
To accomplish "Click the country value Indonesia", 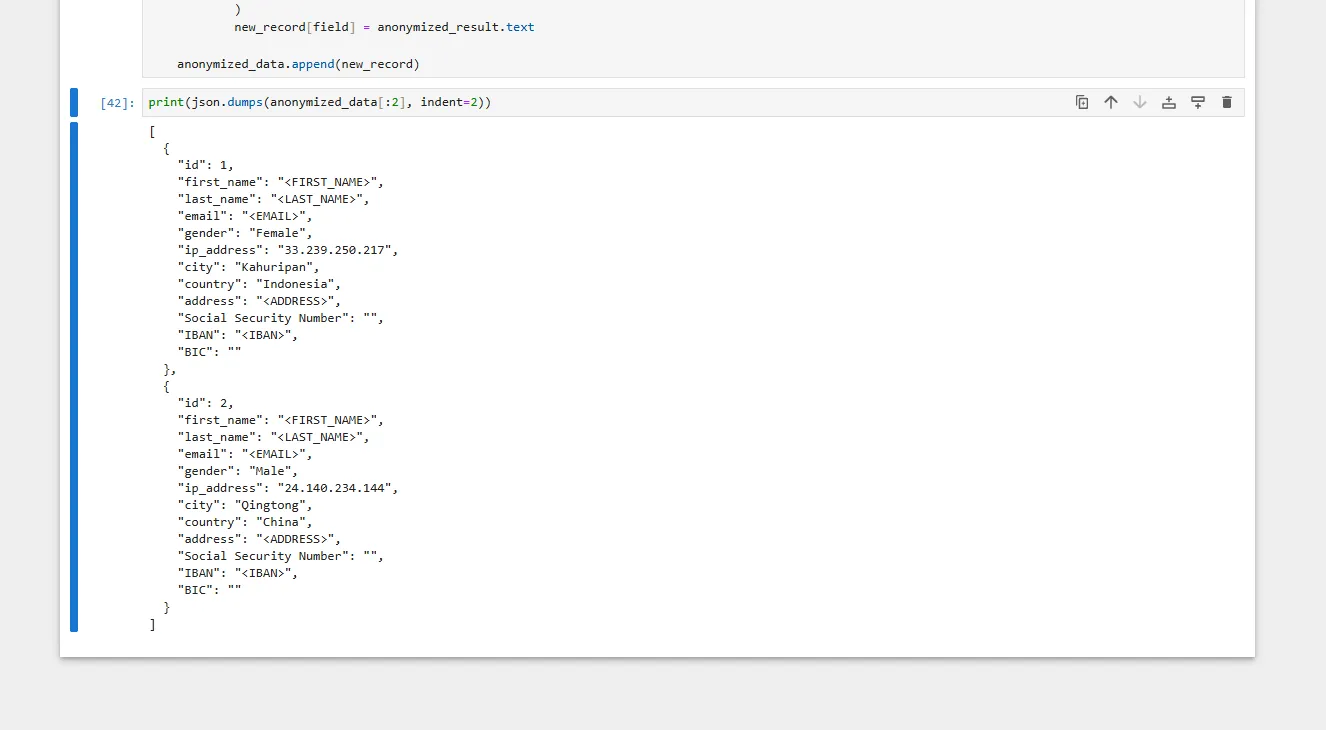I will (295, 284).
